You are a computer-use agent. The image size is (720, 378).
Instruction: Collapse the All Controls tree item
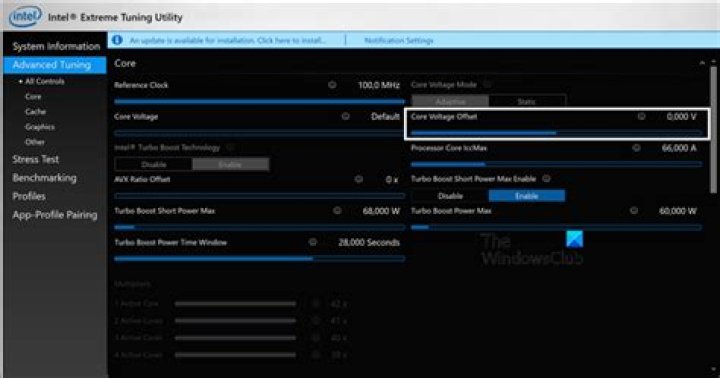pyautogui.click(x=21, y=81)
